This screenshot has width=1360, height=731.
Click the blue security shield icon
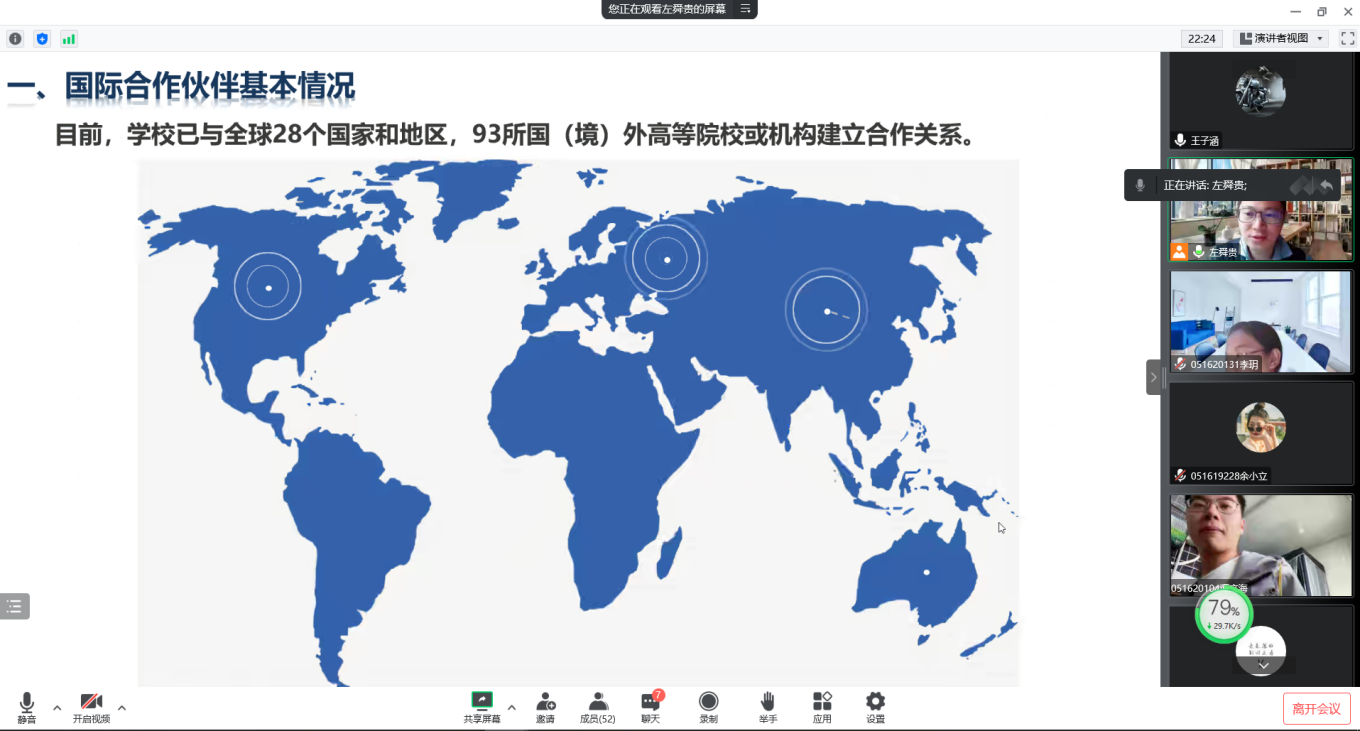click(x=42, y=39)
